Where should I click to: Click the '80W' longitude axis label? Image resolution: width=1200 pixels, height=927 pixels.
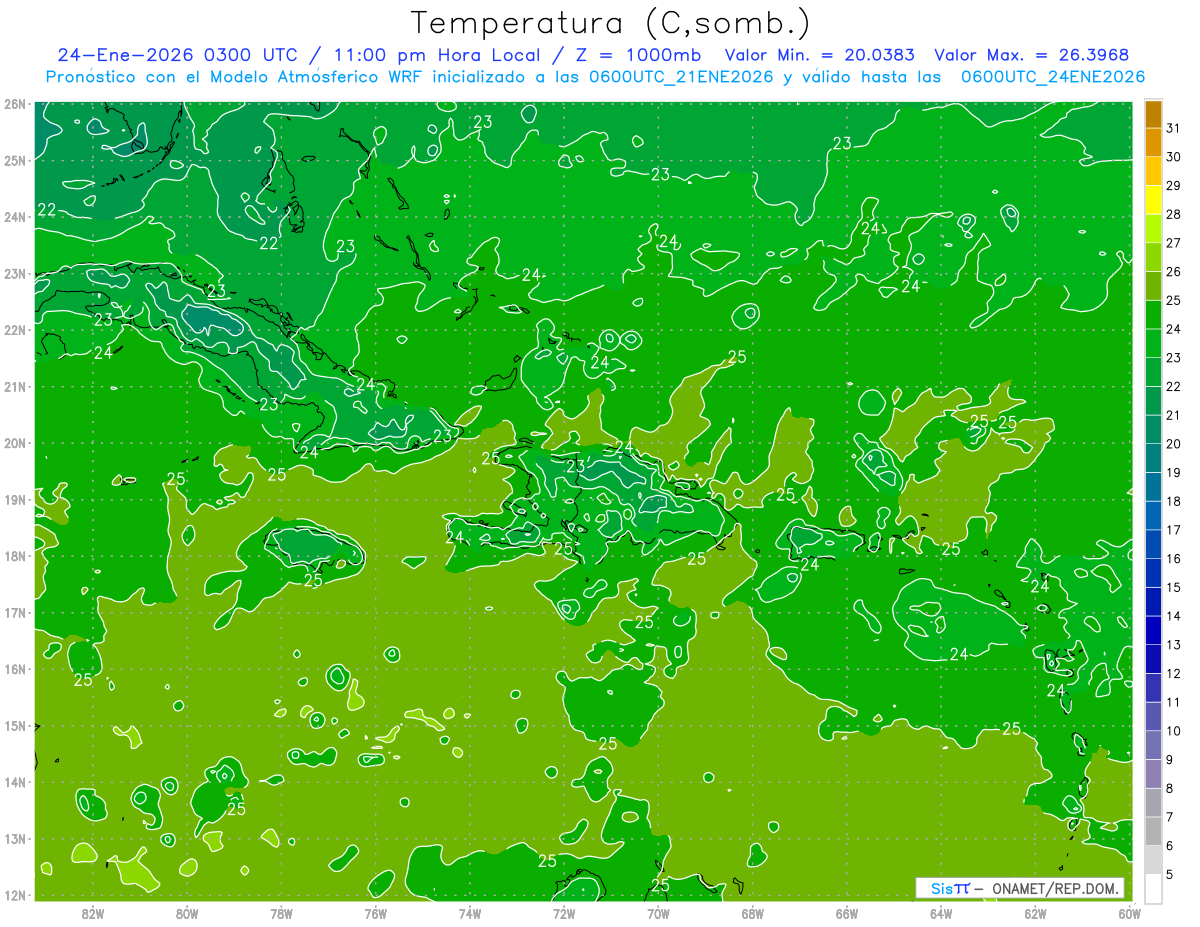tap(186, 913)
